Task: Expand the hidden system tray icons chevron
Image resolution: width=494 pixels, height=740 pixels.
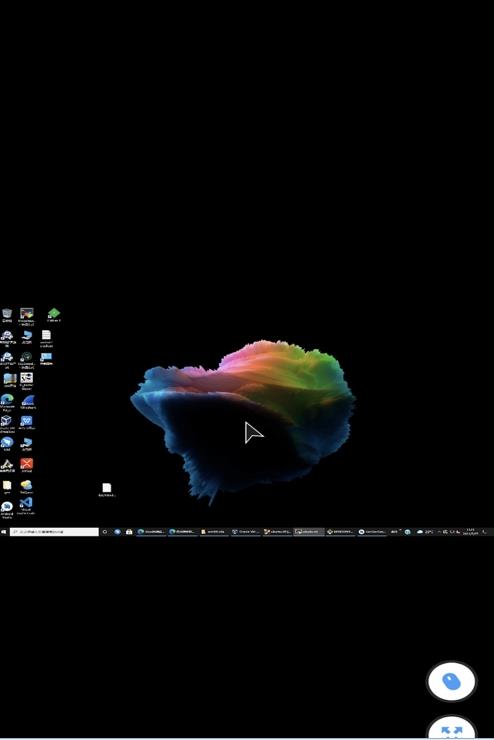Action: 439,532
